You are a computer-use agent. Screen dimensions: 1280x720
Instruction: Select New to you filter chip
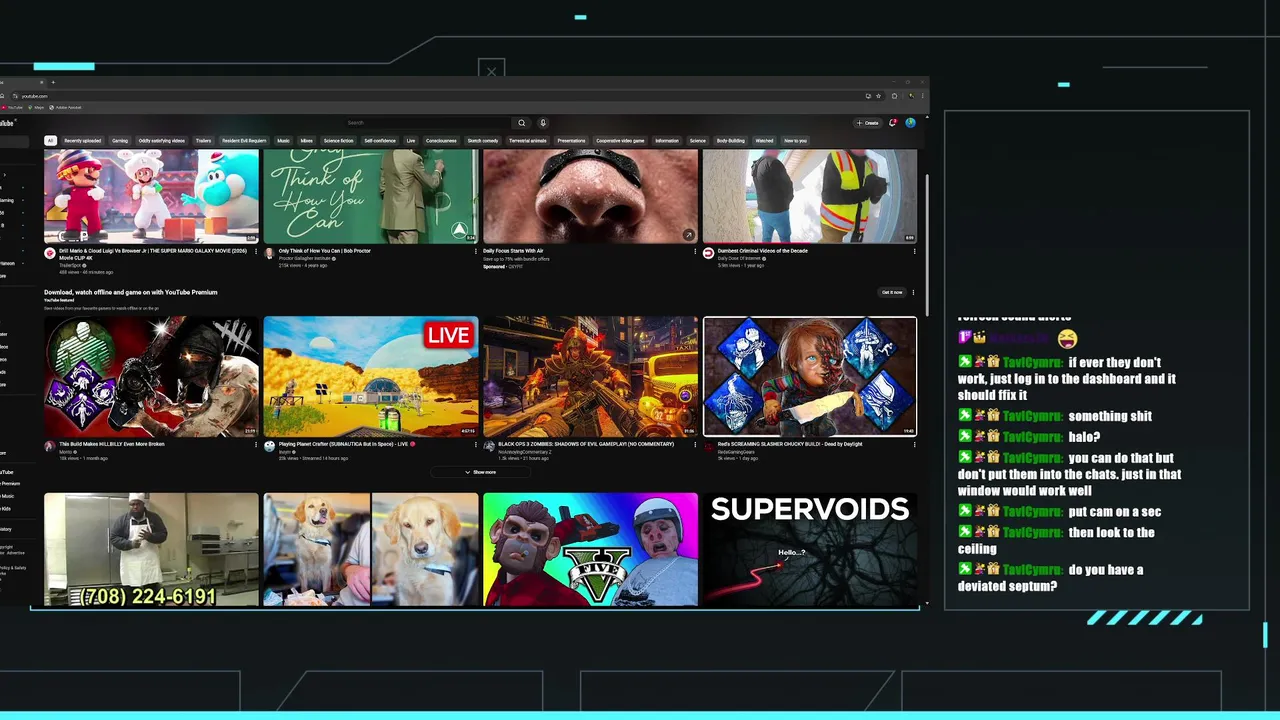(796, 141)
